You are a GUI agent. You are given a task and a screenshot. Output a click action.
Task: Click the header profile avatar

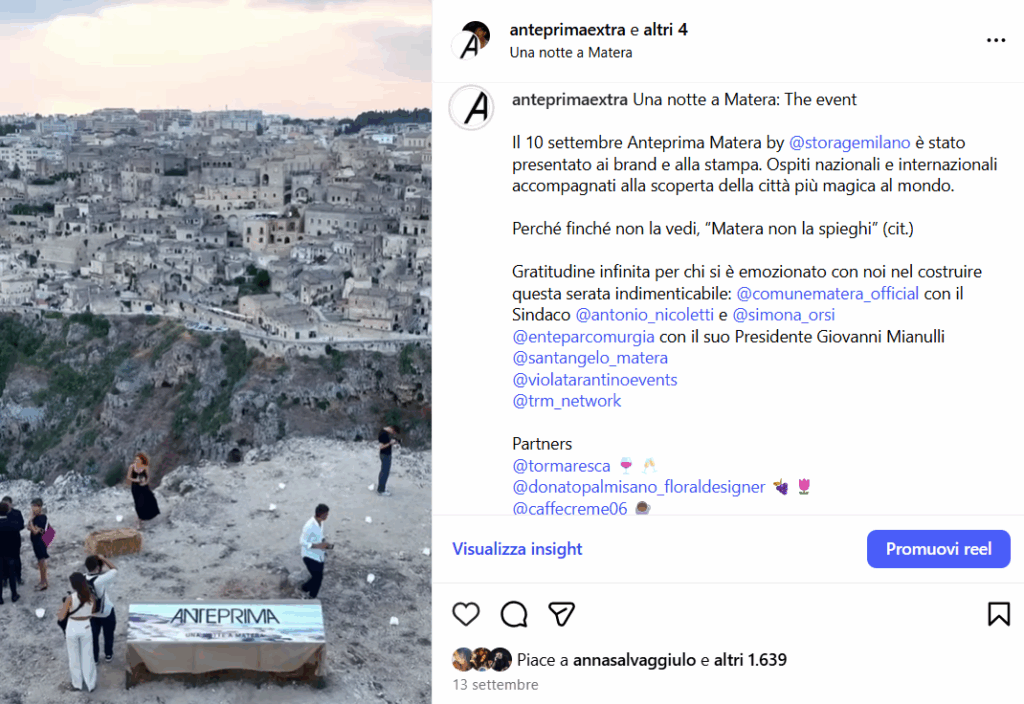pos(472,41)
